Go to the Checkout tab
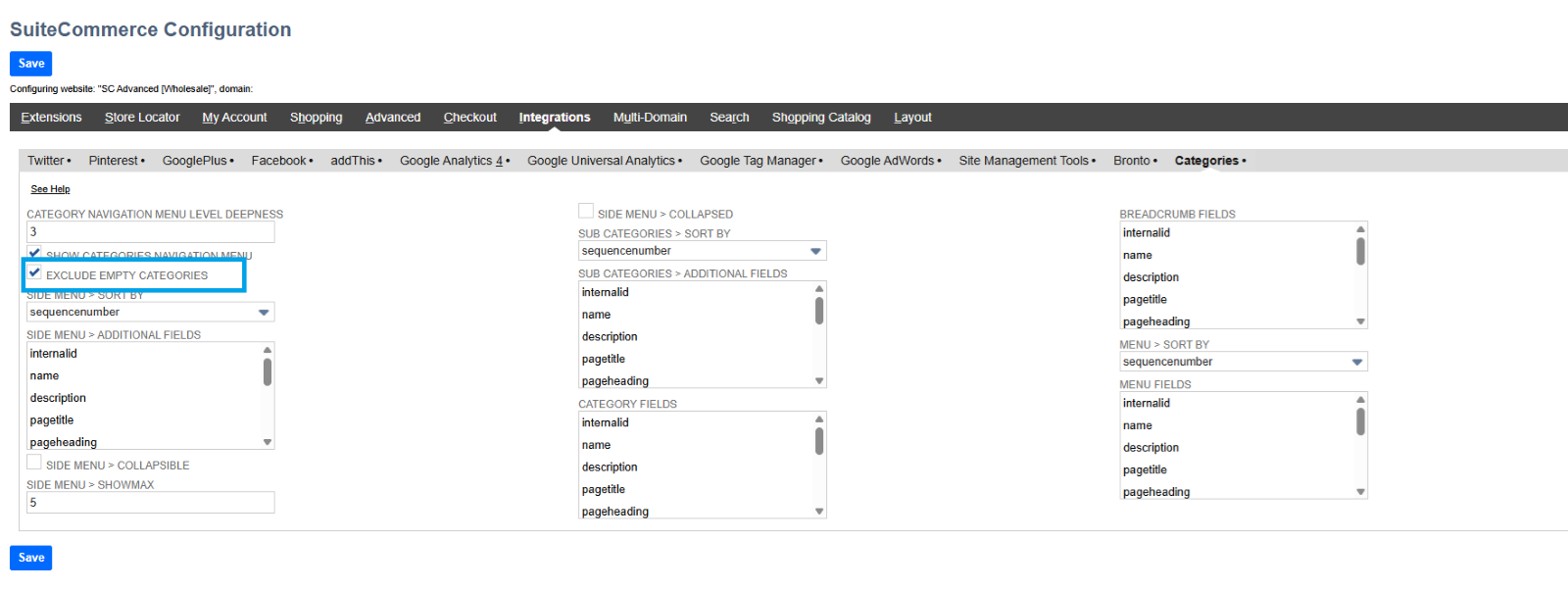This screenshot has height=590, width=1568. [x=469, y=118]
